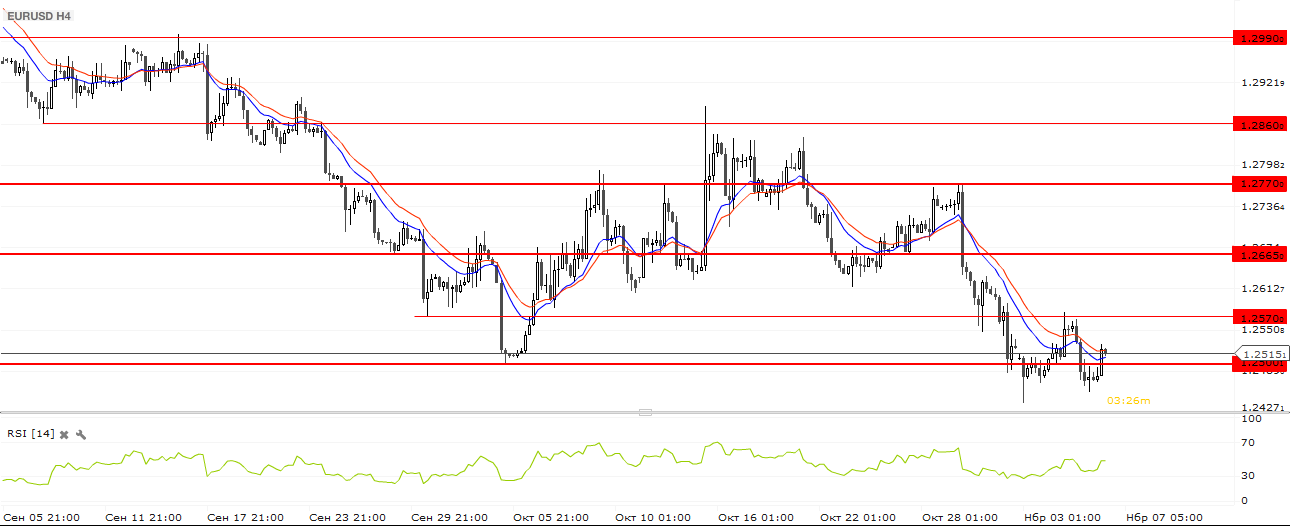The image size is (1290, 526).
Task: Select the 1.2990 red price level tag
Action: pos(1260,38)
